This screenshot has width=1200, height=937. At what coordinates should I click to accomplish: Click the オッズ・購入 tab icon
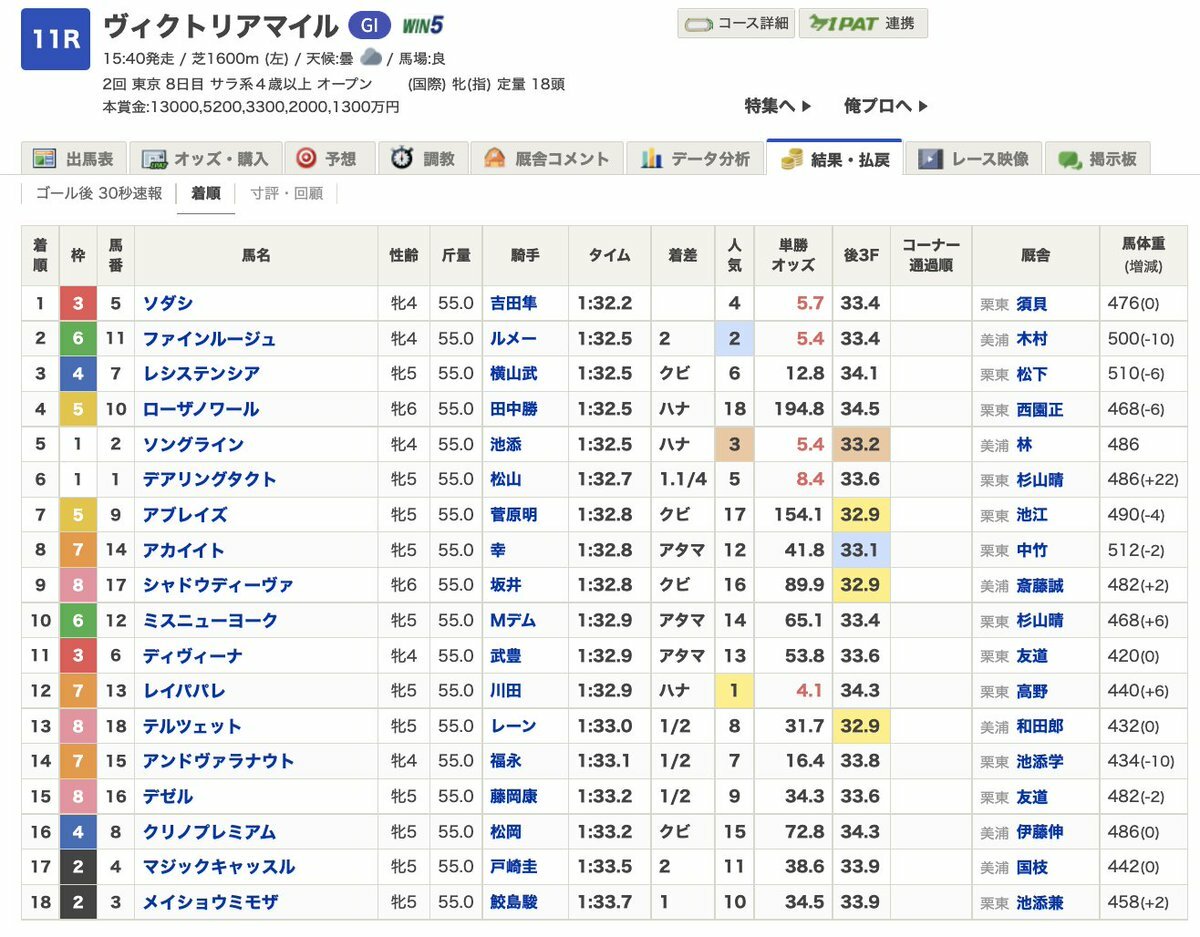152,158
